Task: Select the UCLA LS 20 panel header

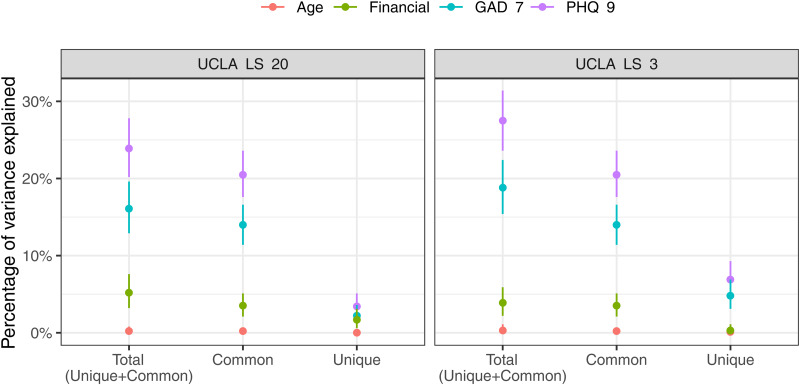Action: click(x=243, y=65)
